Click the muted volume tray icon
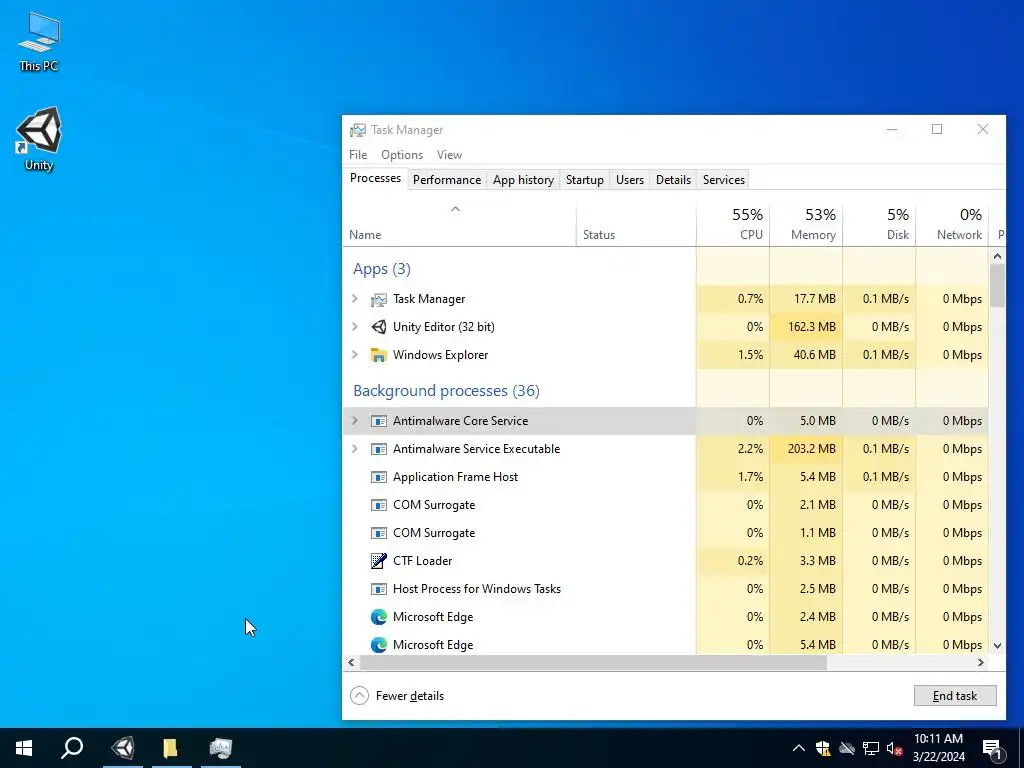The image size is (1024, 768). [895, 748]
